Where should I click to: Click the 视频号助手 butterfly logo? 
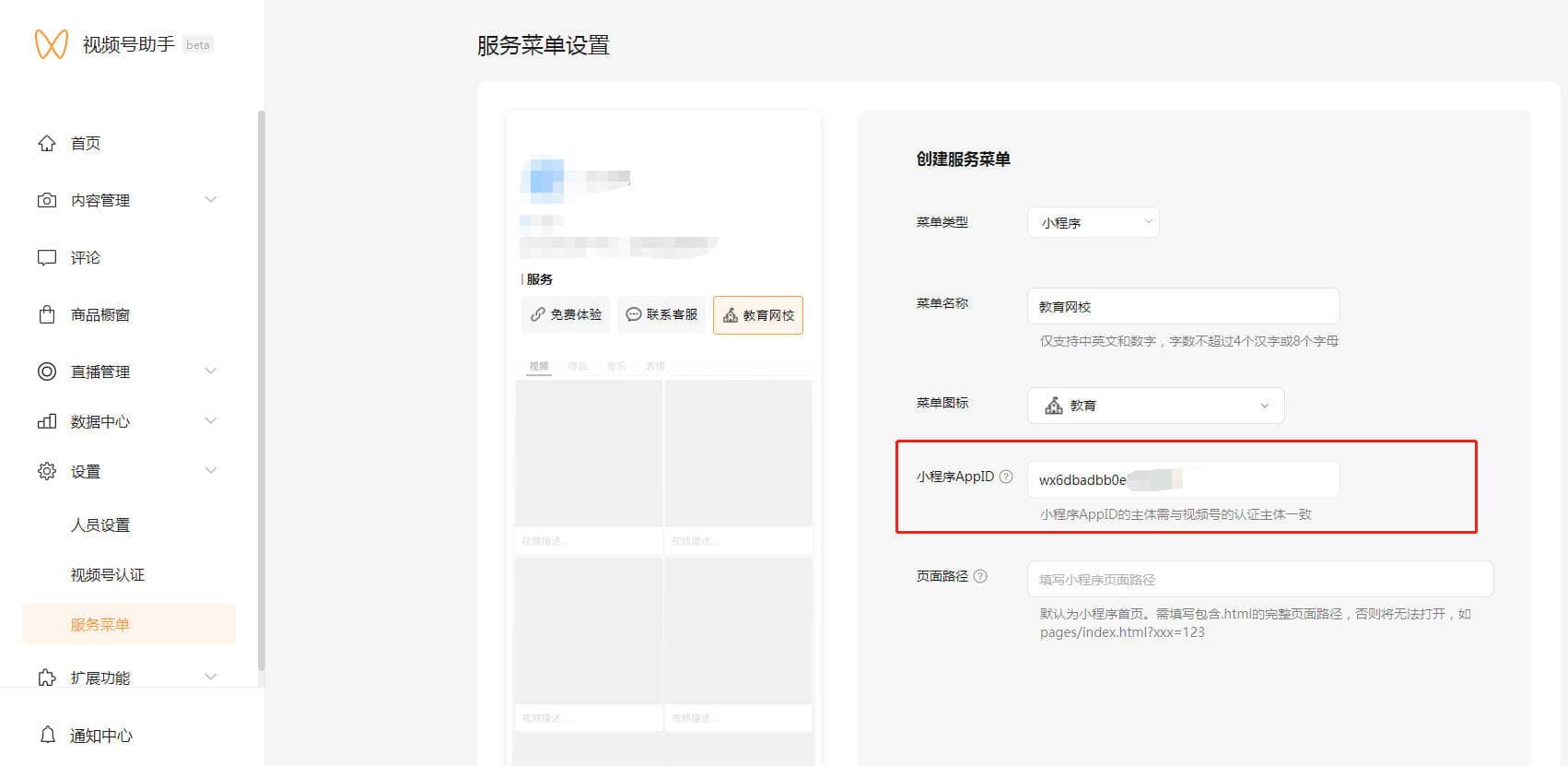[52, 44]
